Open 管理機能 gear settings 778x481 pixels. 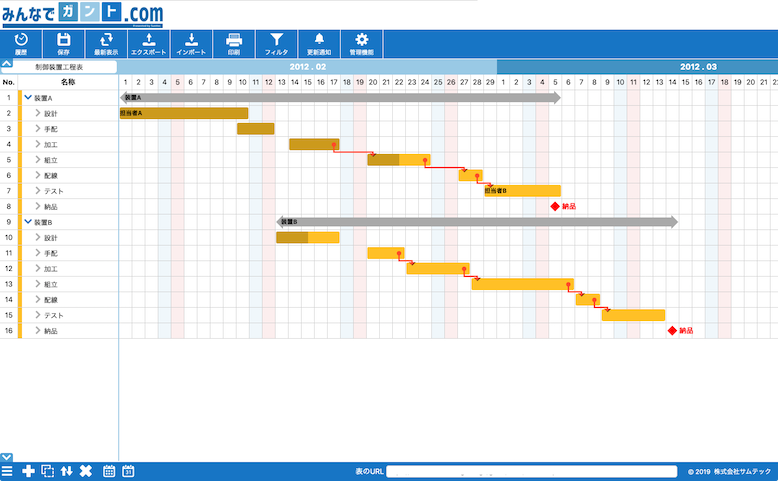pyautogui.click(x=362, y=40)
